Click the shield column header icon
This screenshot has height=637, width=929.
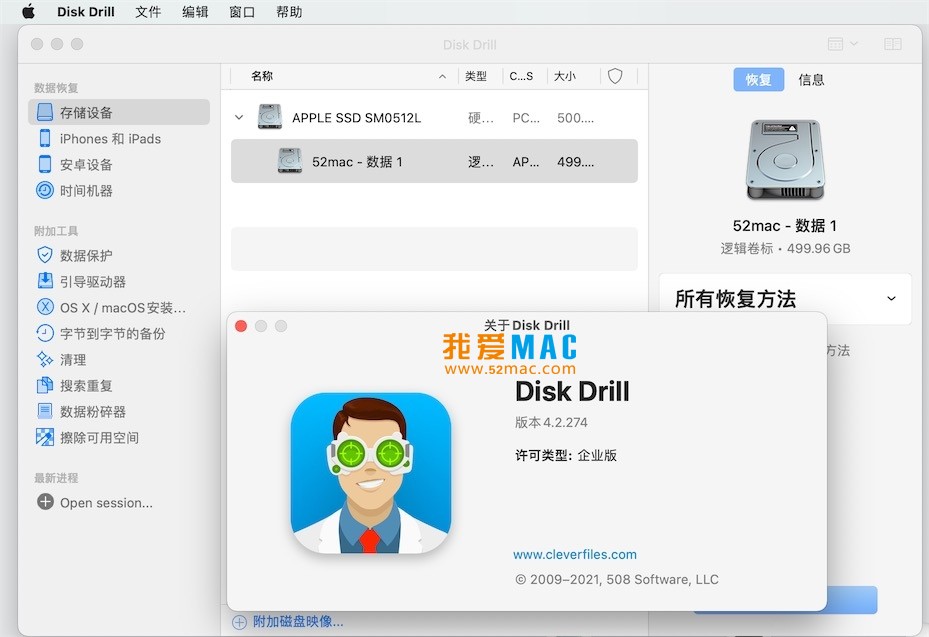coord(615,76)
